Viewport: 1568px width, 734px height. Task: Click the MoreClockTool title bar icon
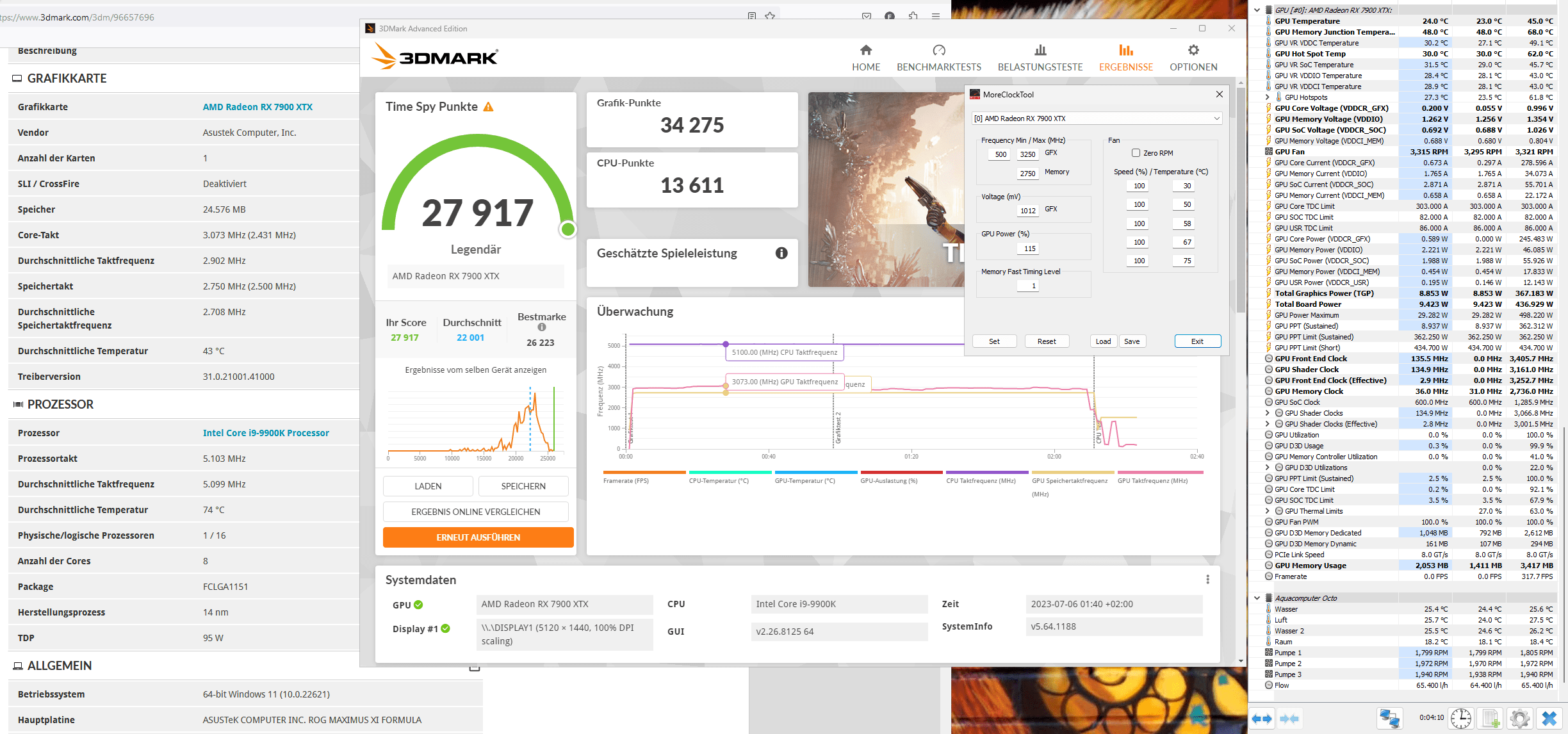click(x=975, y=95)
